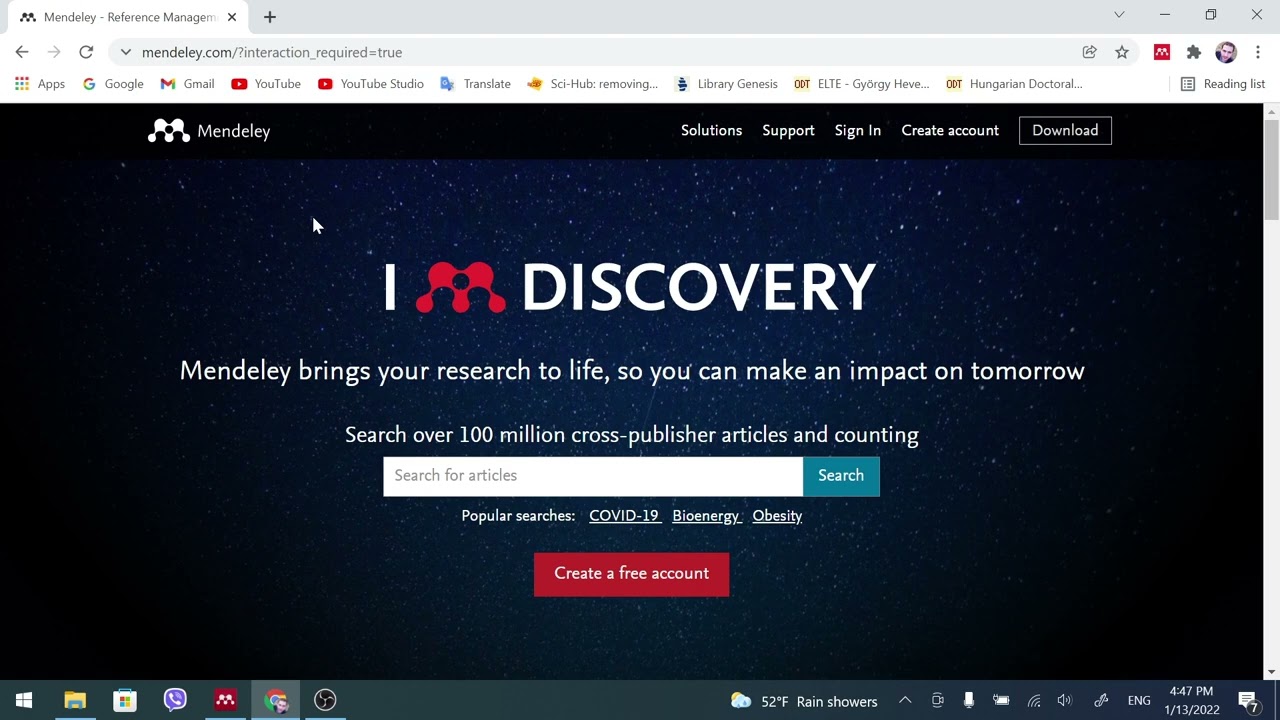Open File Explorer from the taskbar

tap(75, 700)
